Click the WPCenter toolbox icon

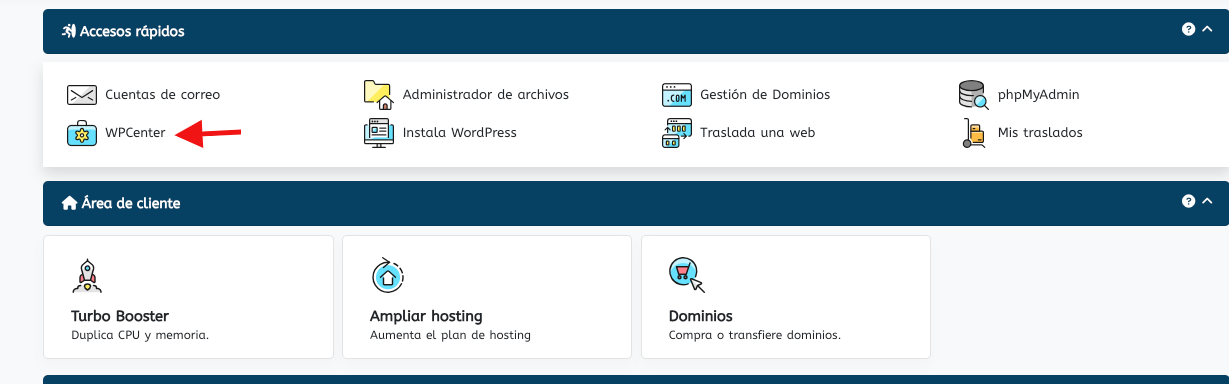pyautogui.click(x=81, y=132)
